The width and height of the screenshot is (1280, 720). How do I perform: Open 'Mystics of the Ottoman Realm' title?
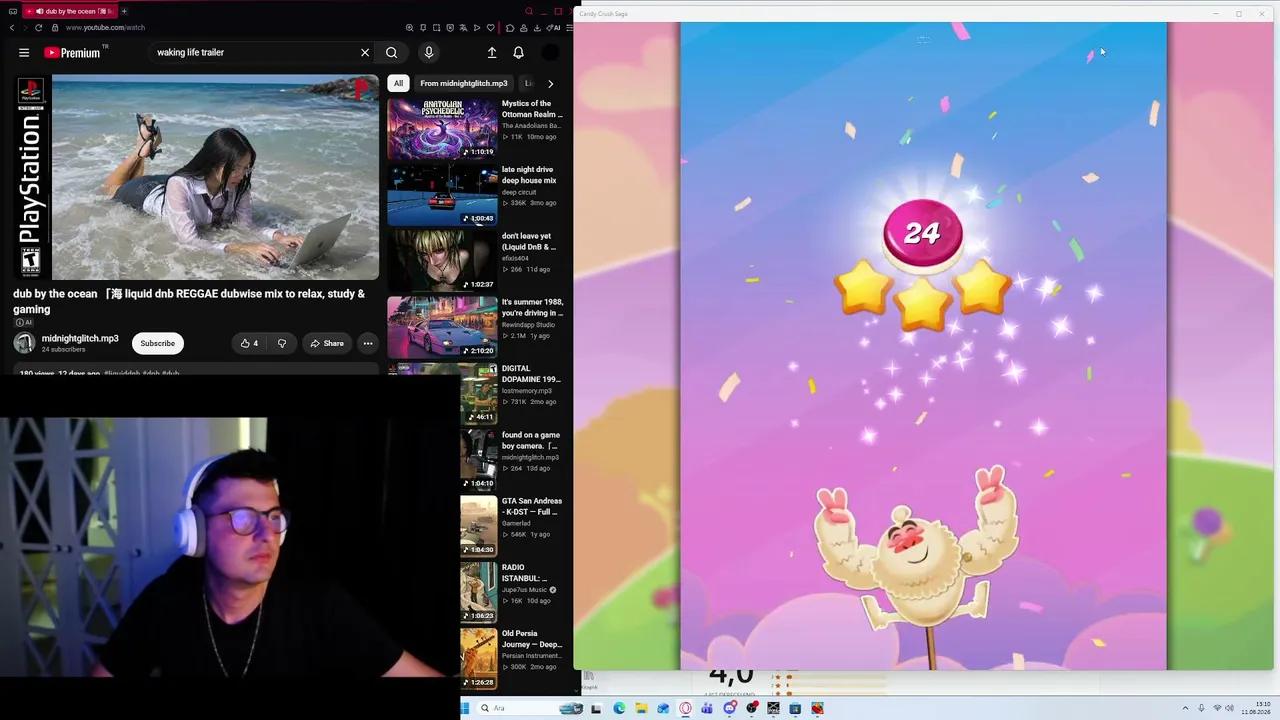coord(532,109)
